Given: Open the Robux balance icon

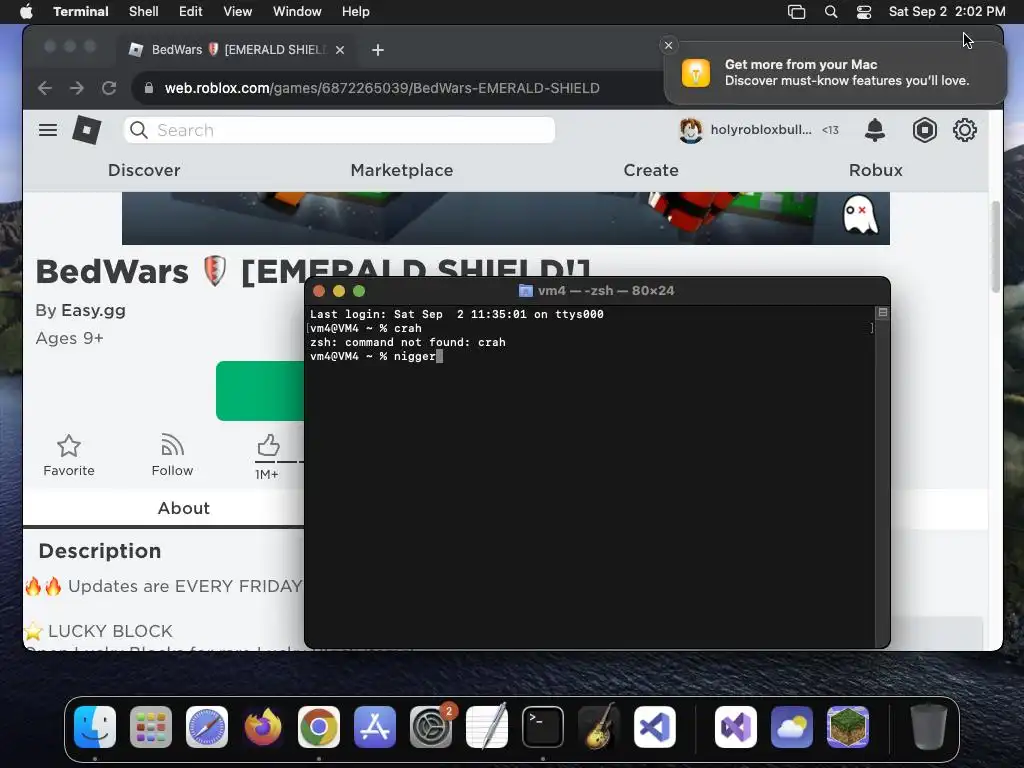Looking at the screenshot, I should coord(924,130).
